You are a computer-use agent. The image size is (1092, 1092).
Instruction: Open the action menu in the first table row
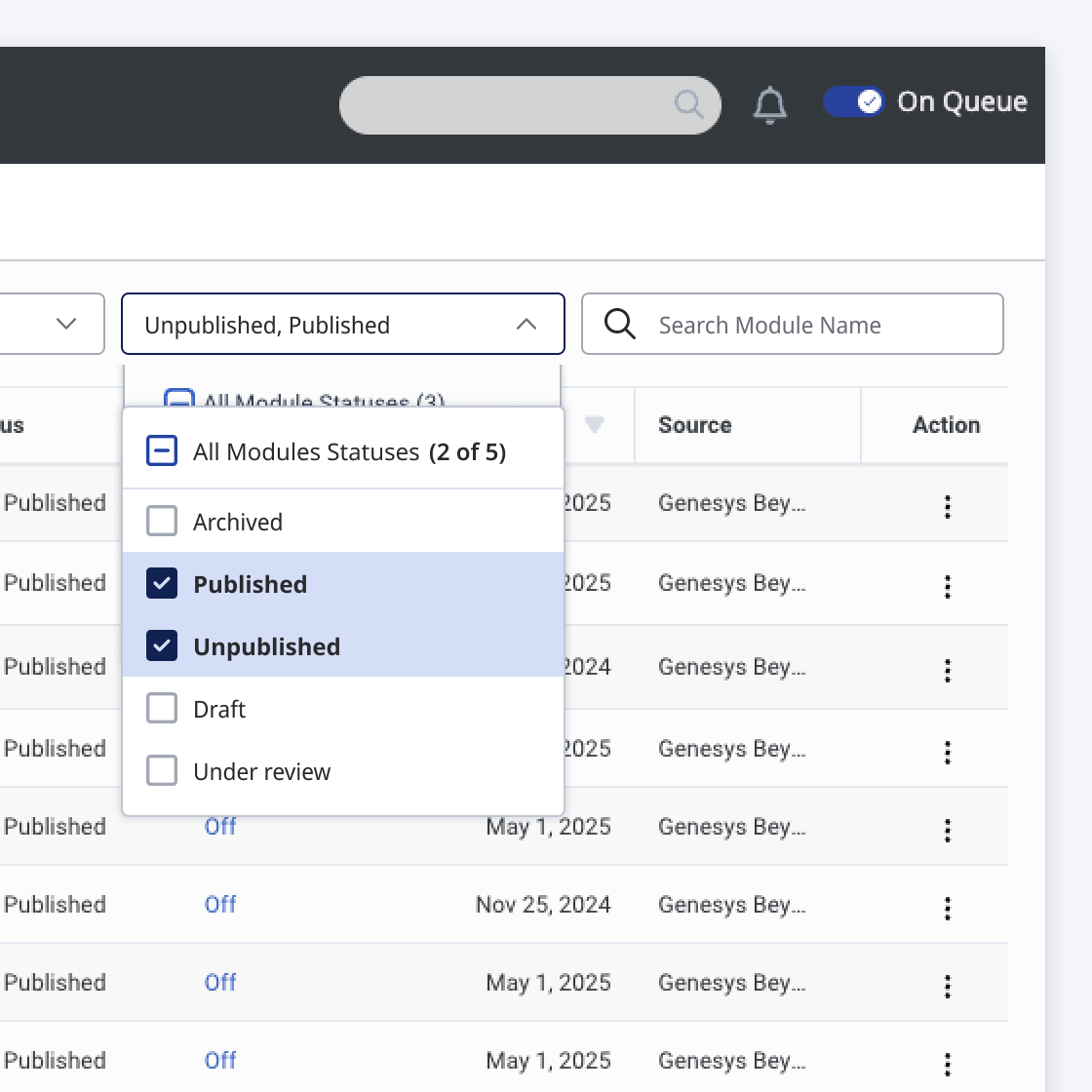947,506
